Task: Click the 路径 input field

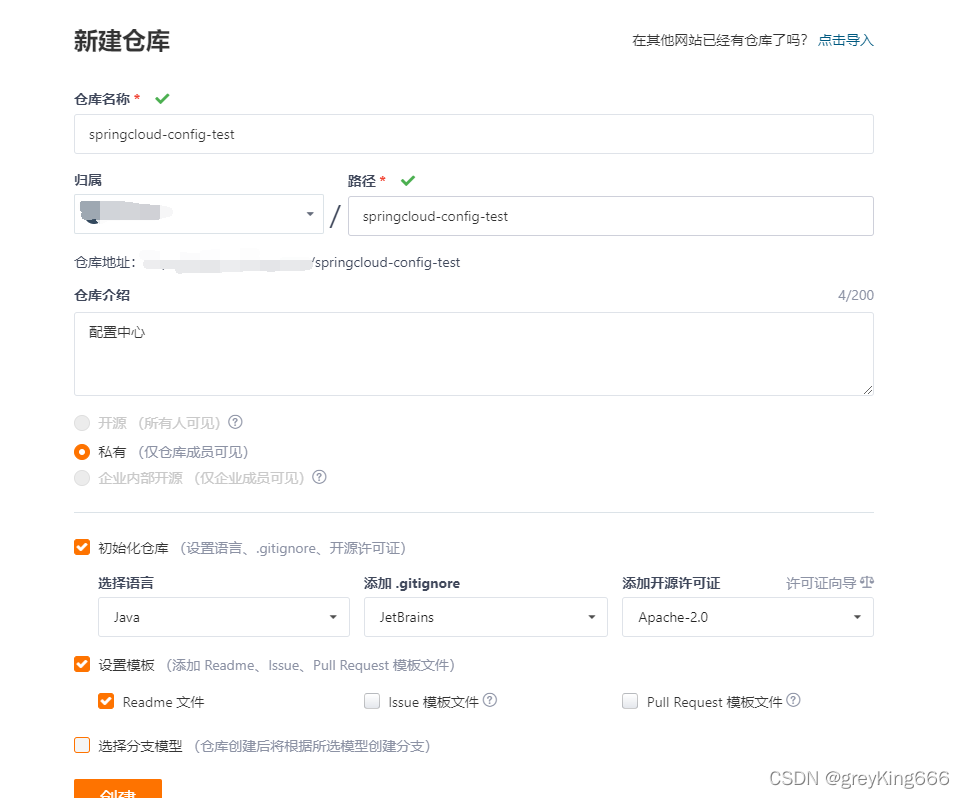Action: [611, 216]
